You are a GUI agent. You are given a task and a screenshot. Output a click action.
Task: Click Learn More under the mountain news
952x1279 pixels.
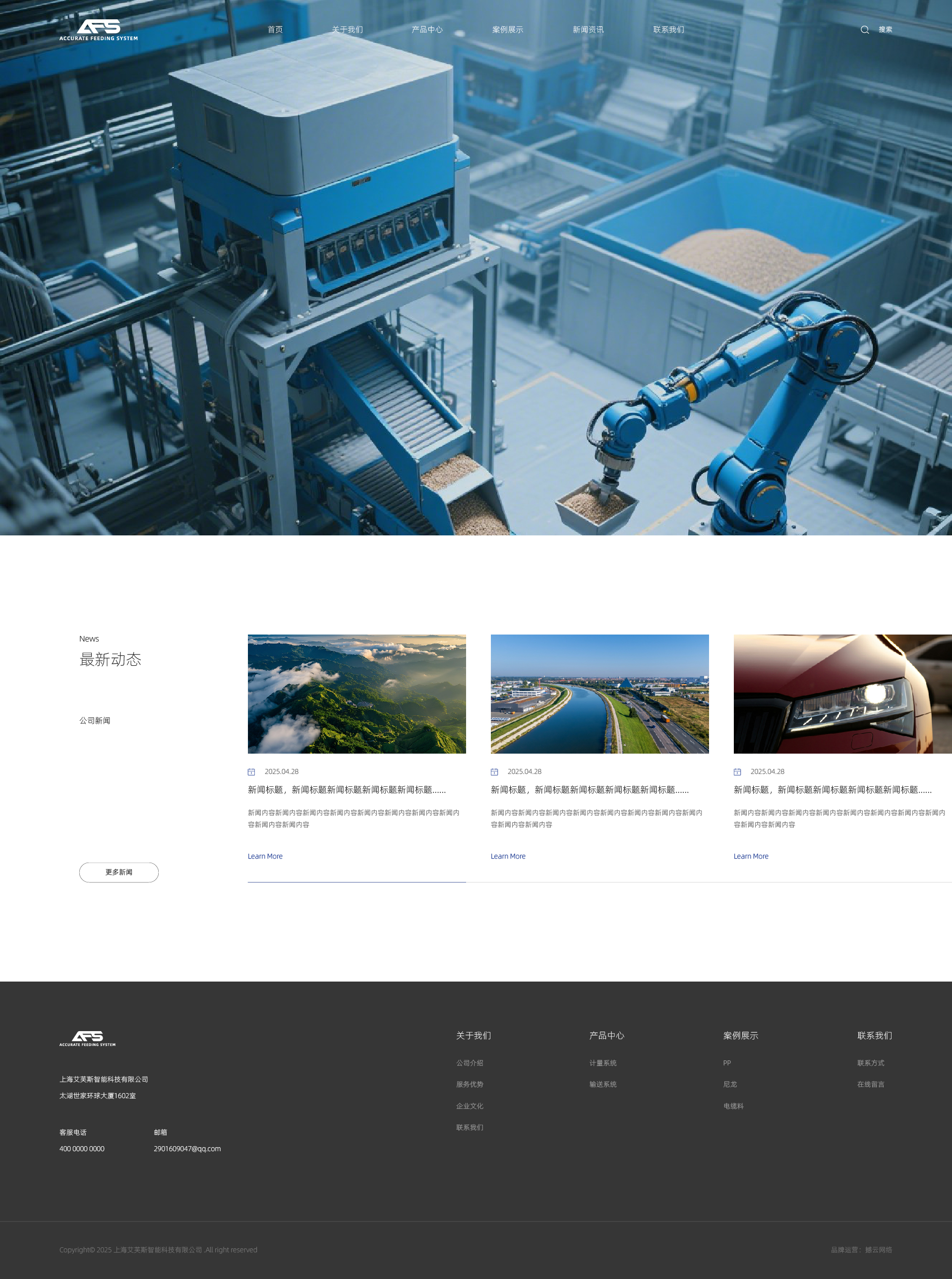tap(265, 856)
